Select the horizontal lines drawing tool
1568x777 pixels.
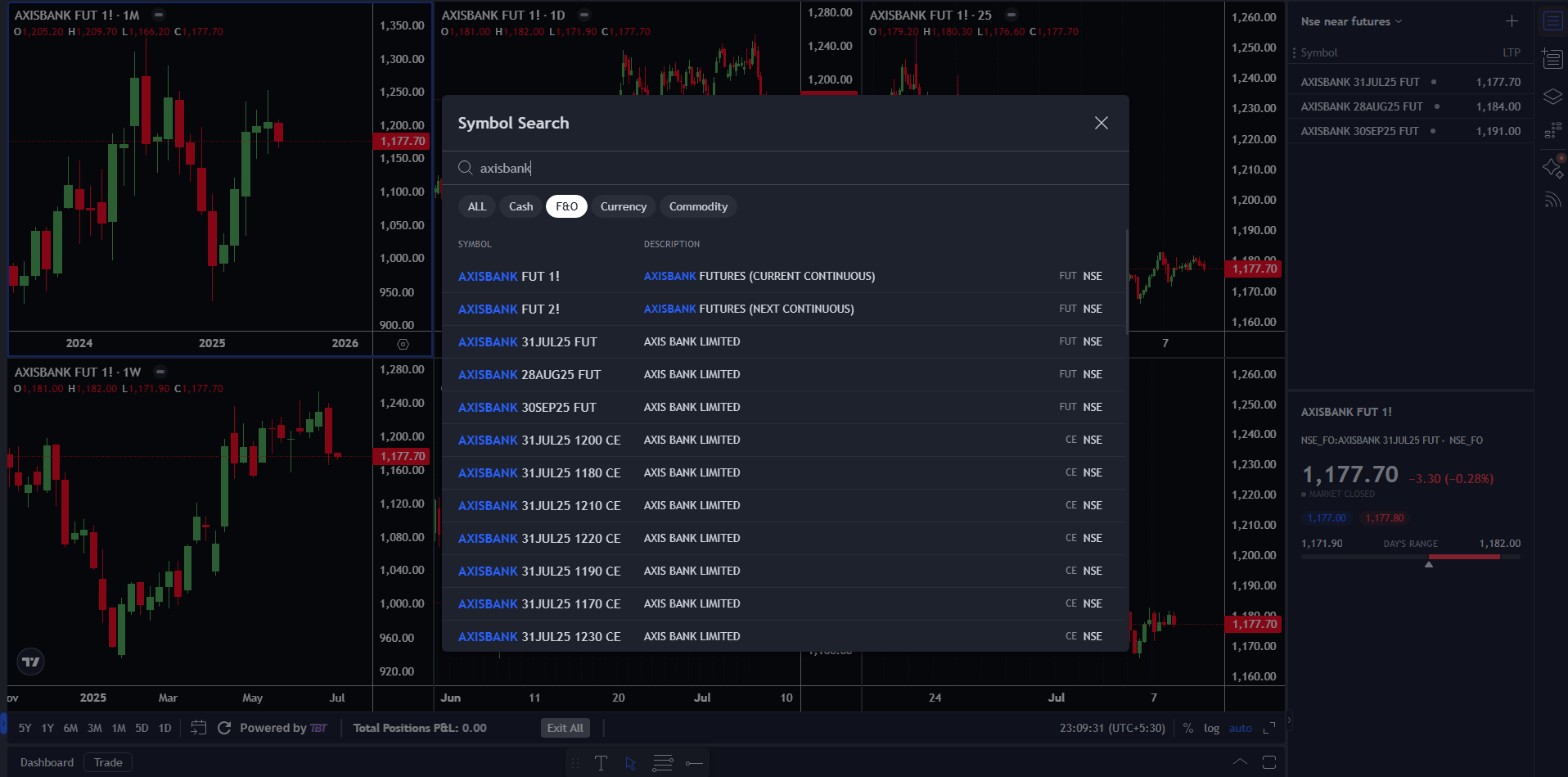click(662, 763)
